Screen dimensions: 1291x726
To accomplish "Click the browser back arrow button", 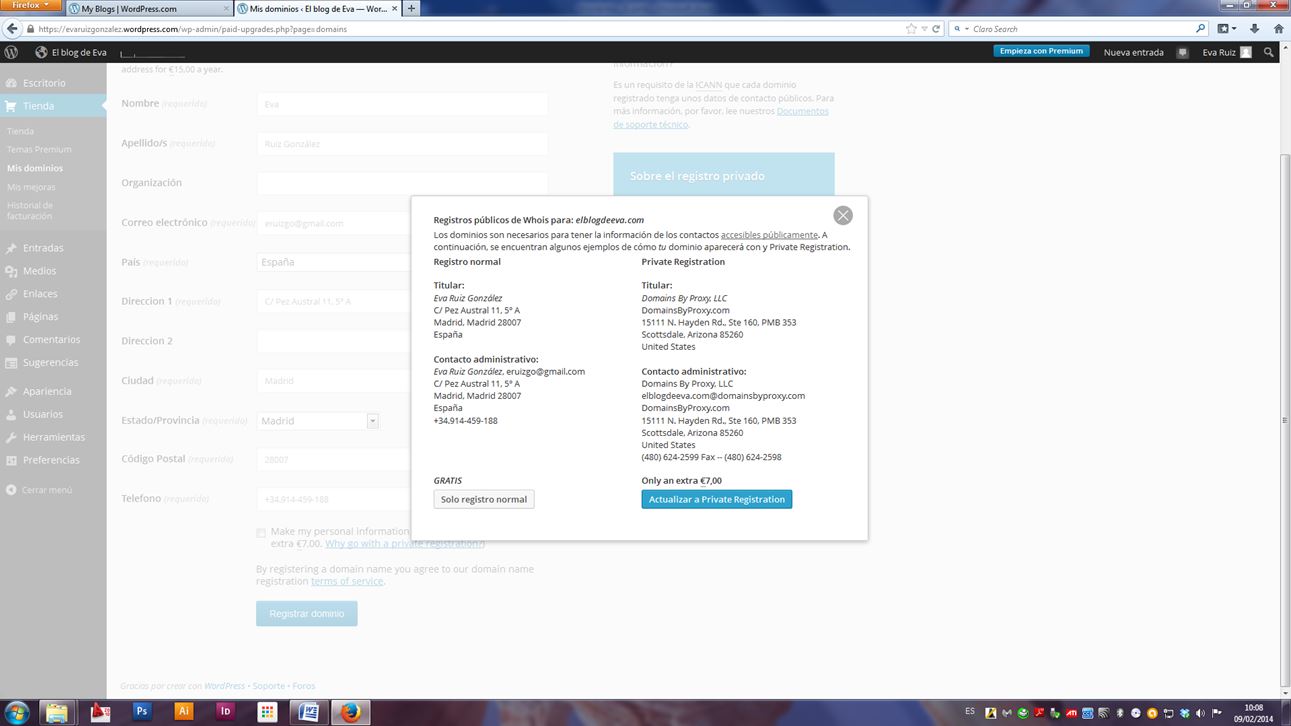I will [x=13, y=29].
